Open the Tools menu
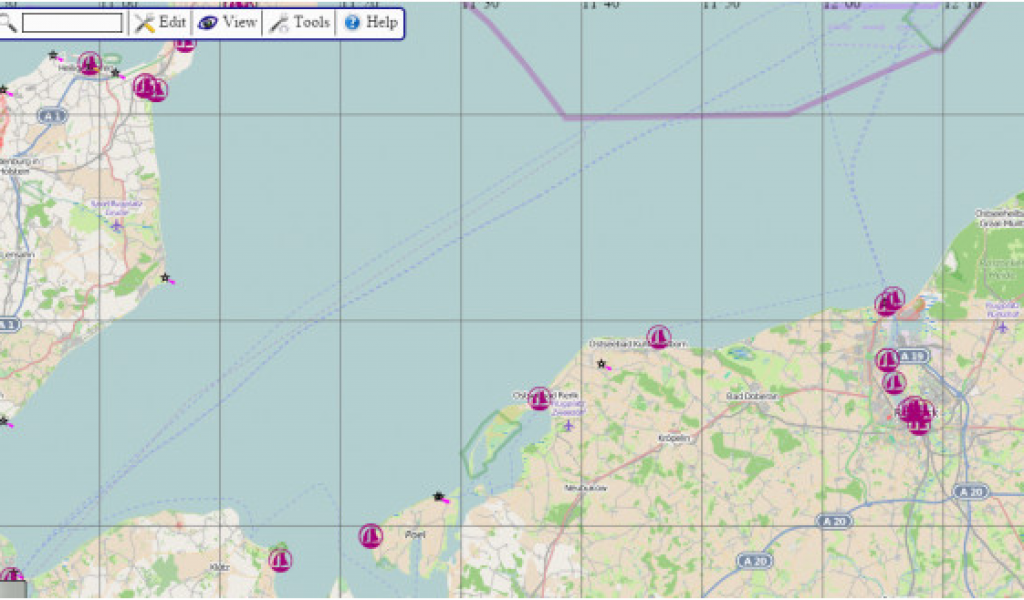This screenshot has height=600, width=1024. [300, 23]
